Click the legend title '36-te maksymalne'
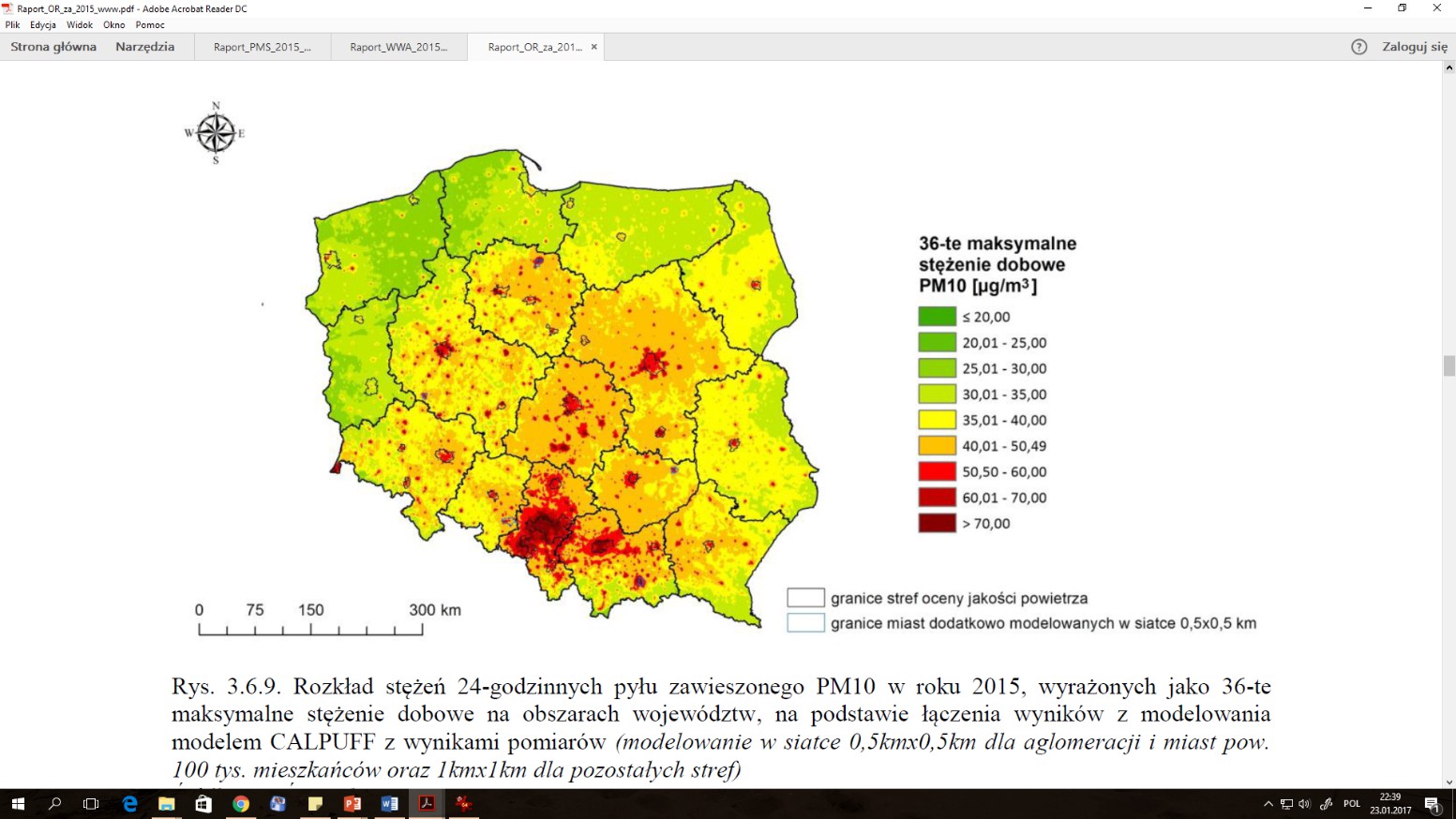This screenshot has height=819, width=1456. [x=998, y=244]
